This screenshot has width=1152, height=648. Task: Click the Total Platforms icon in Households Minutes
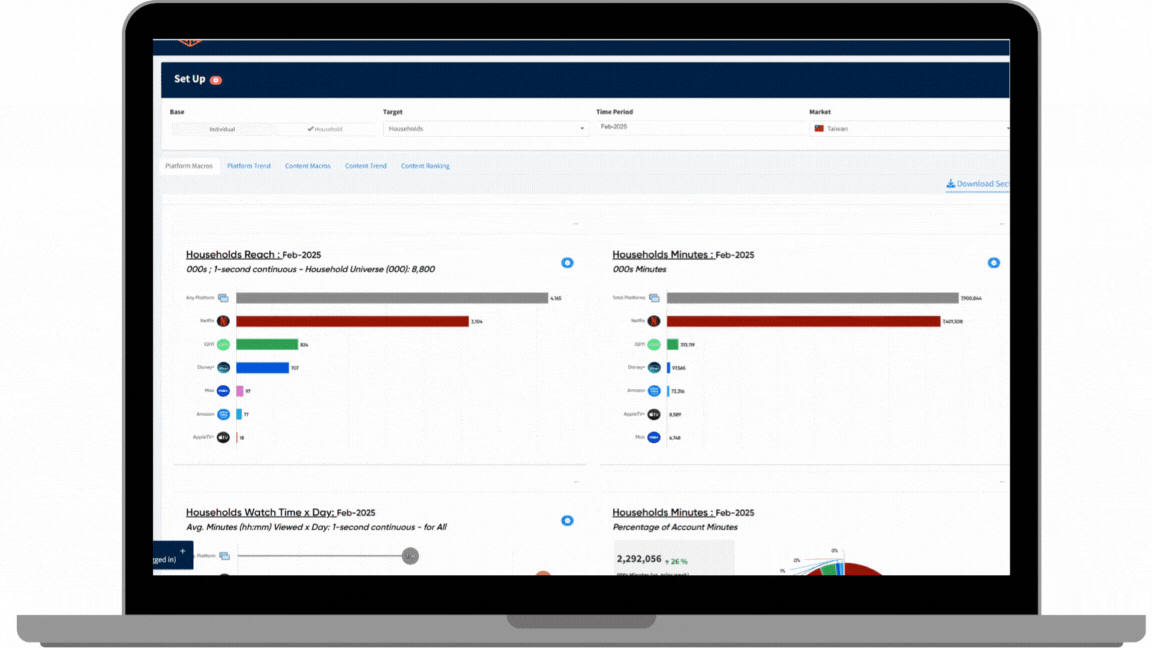point(654,298)
